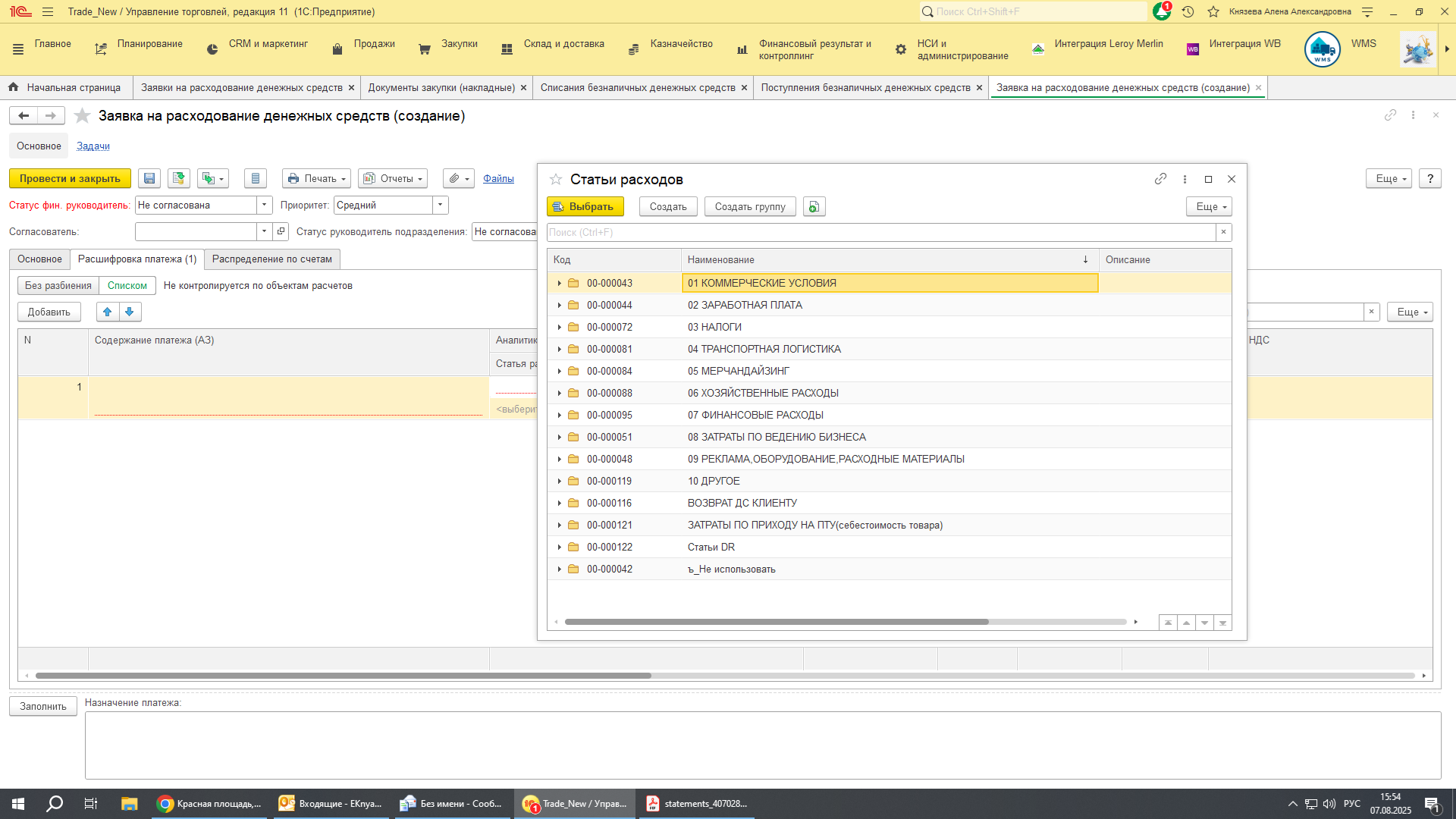Expand the 03 НАЛОГИ group

[x=560, y=327]
